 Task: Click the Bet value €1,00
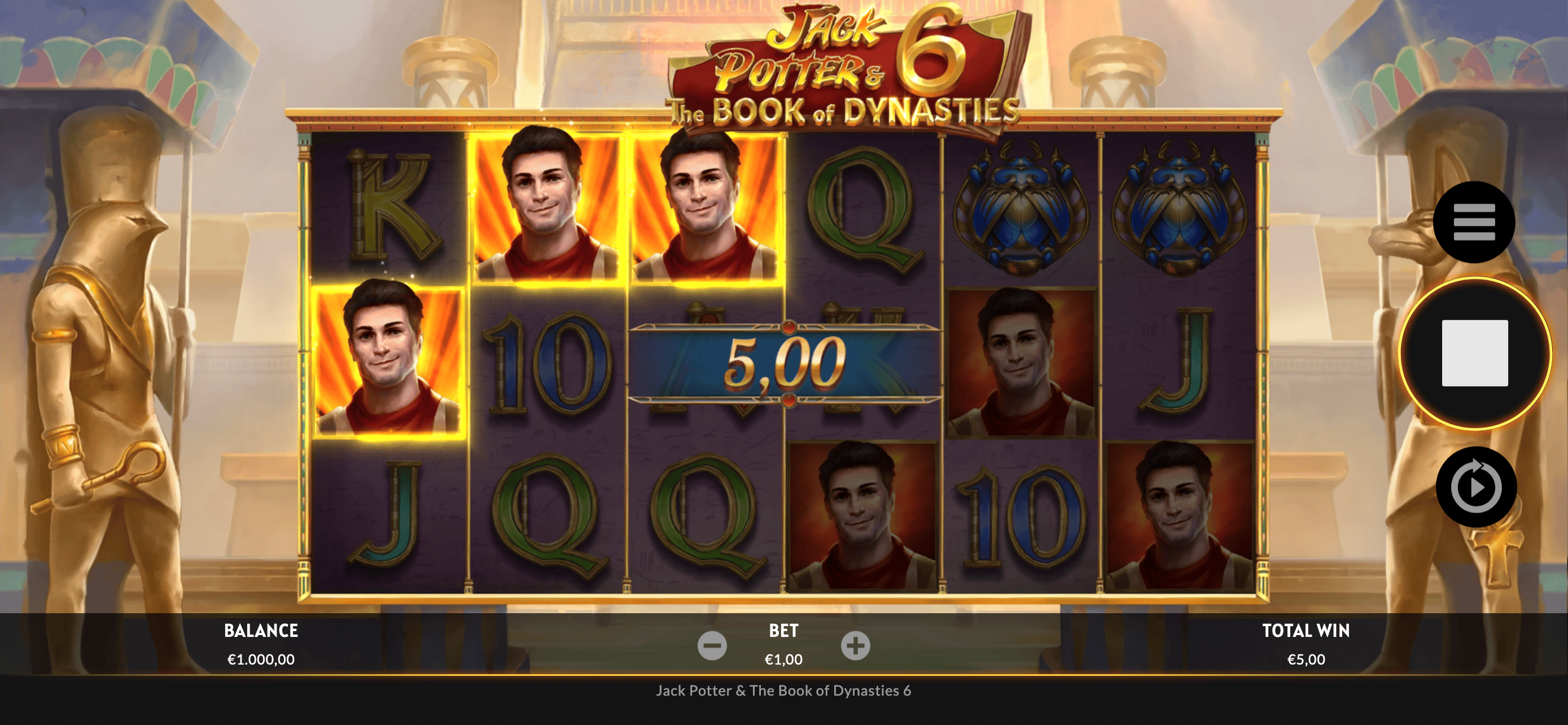[x=783, y=660]
